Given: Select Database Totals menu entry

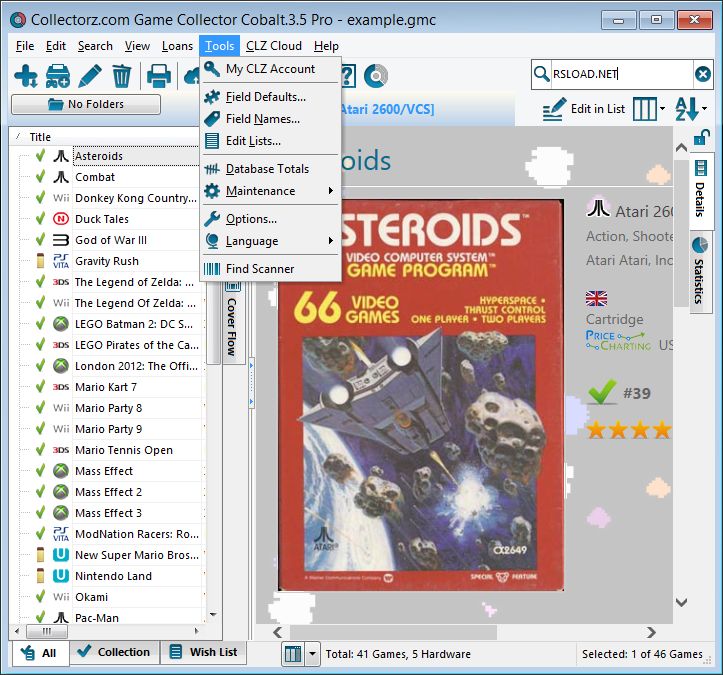Looking at the screenshot, I should (x=270, y=169).
